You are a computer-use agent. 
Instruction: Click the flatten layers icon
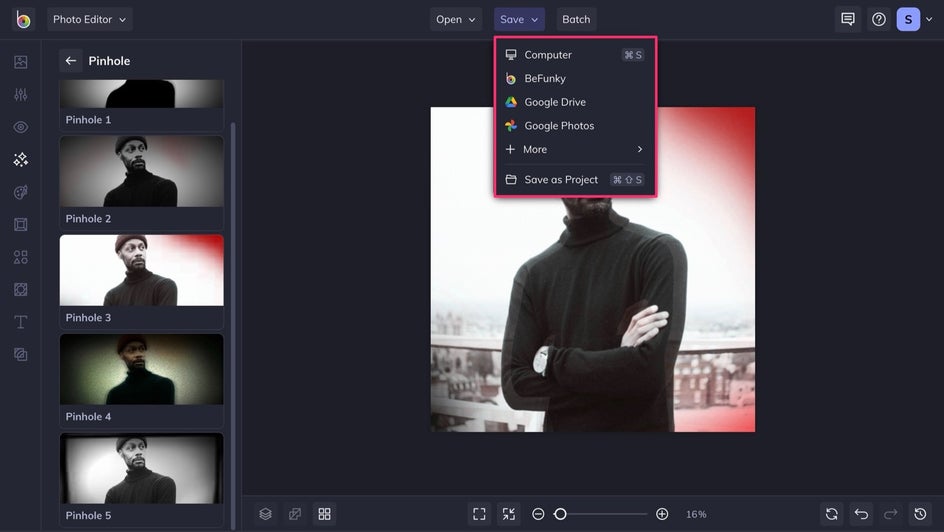[295, 514]
